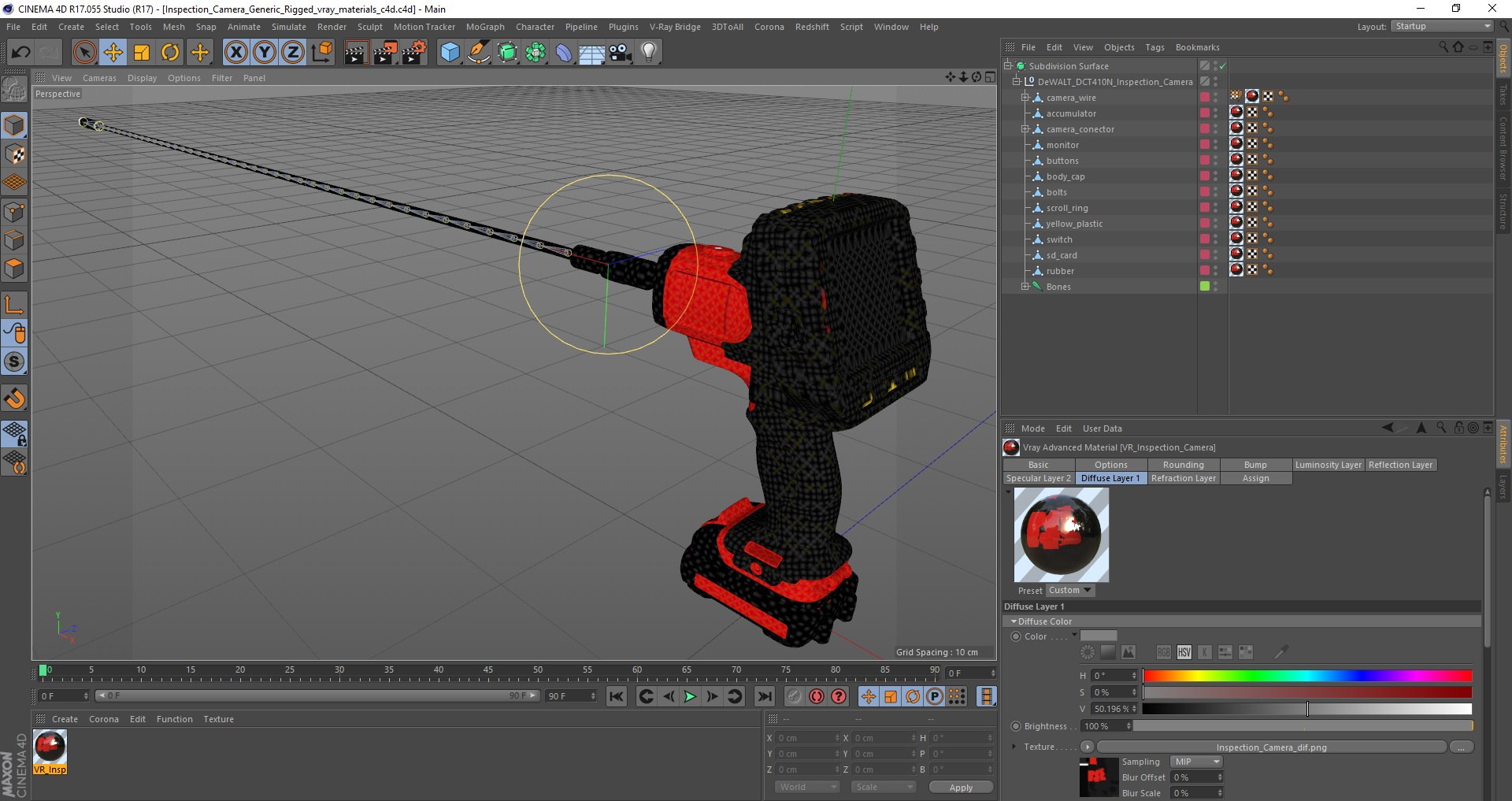This screenshot has height=801, width=1512.
Task: Open the Sampling MIP dropdown
Action: coord(1195,762)
